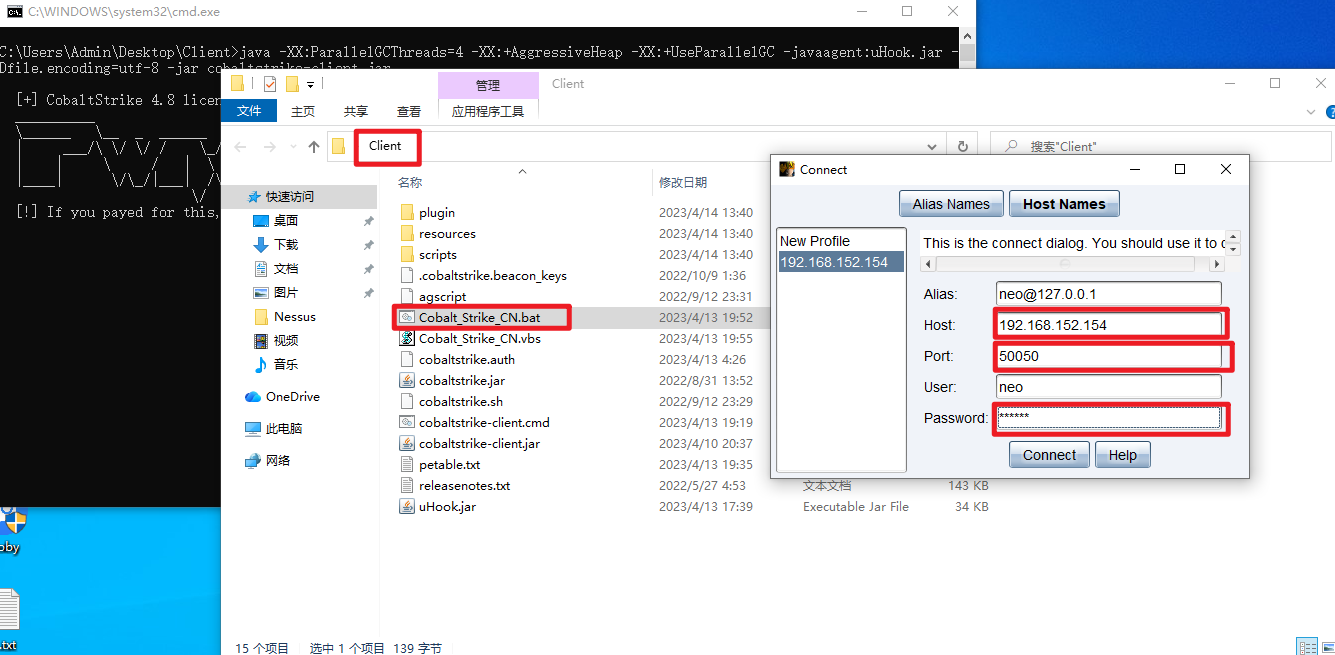
Task: Click Alias Names button
Action: coord(951,204)
